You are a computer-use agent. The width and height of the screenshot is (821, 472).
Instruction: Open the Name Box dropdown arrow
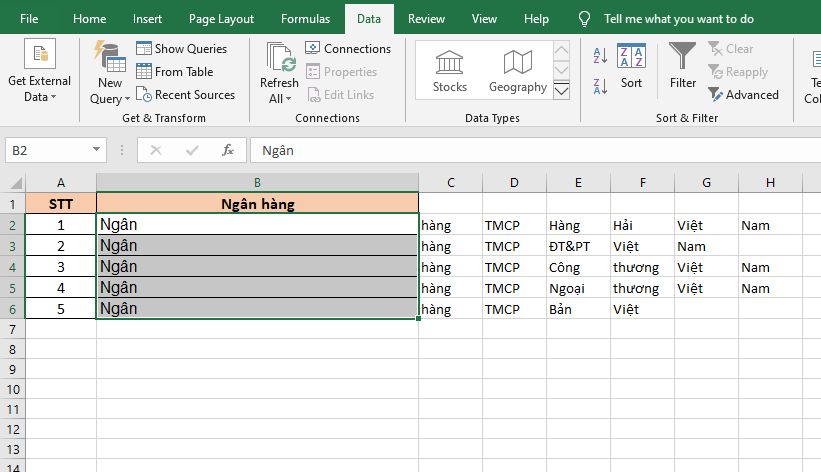(97, 150)
